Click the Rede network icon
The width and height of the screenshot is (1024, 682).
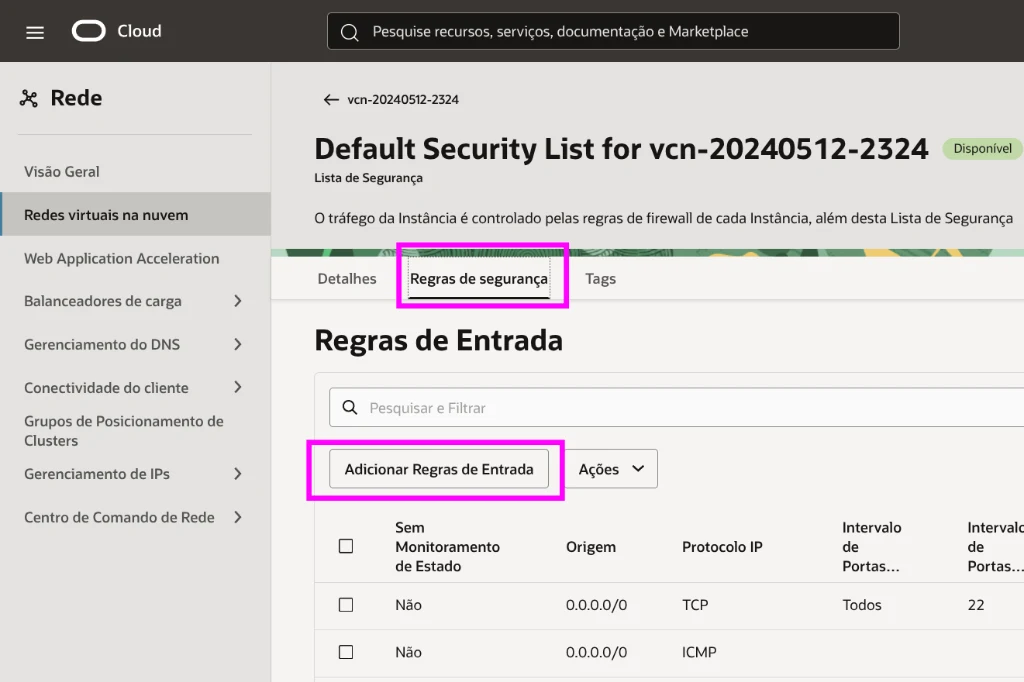[x=29, y=98]
